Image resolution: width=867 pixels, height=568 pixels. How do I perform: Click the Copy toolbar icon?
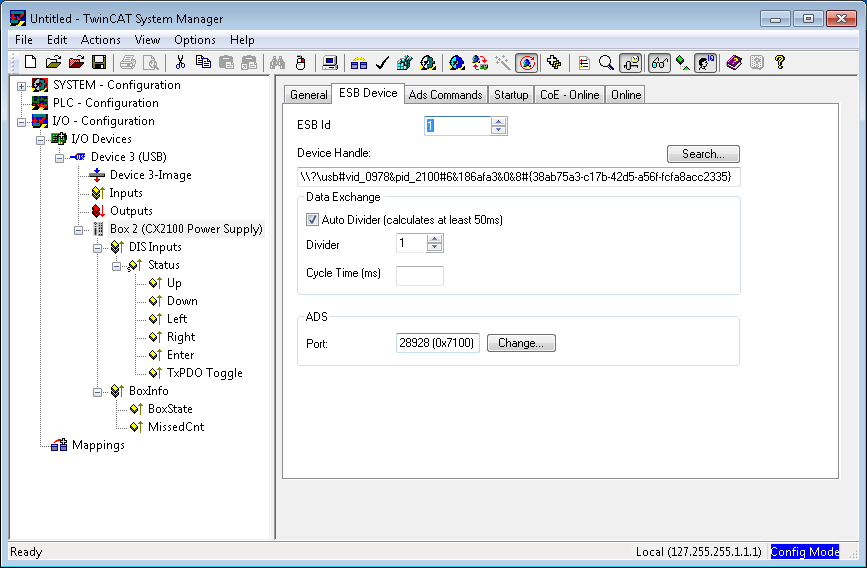(203, 62)
